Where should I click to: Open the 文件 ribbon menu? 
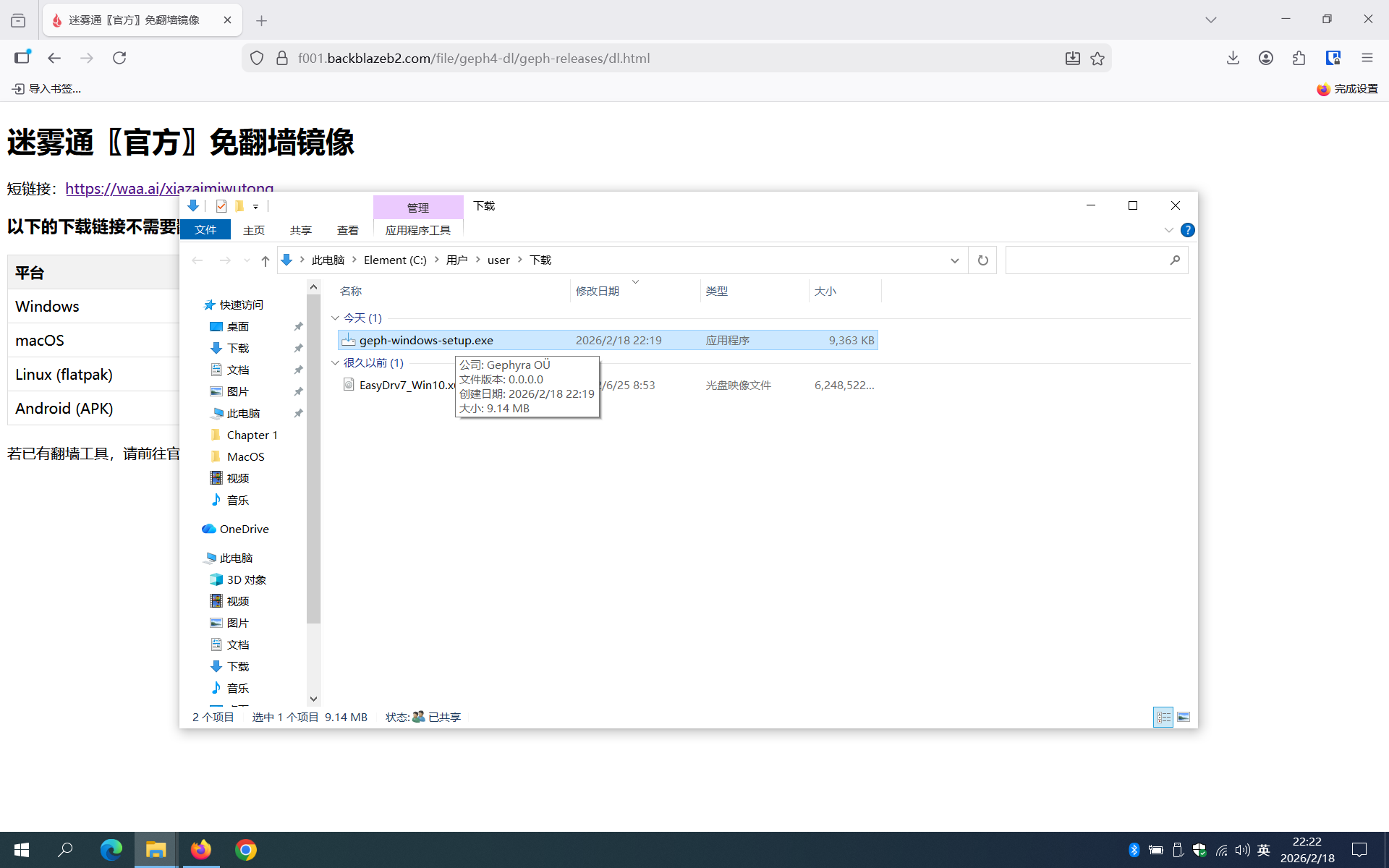205,230
